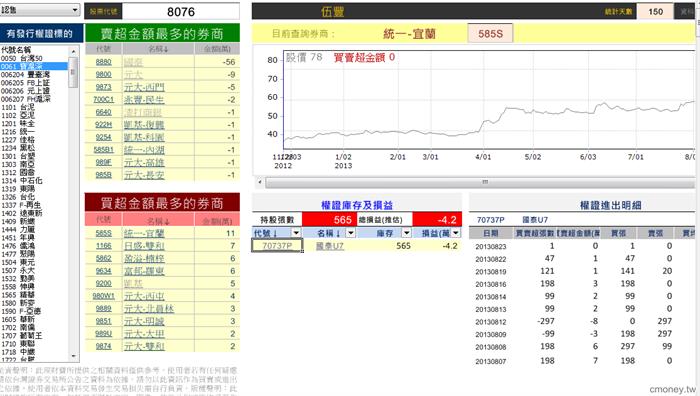The image size is (700, 396).
Task: Sort sell-side brokers by 名稱 header
Action: point(158,49)
